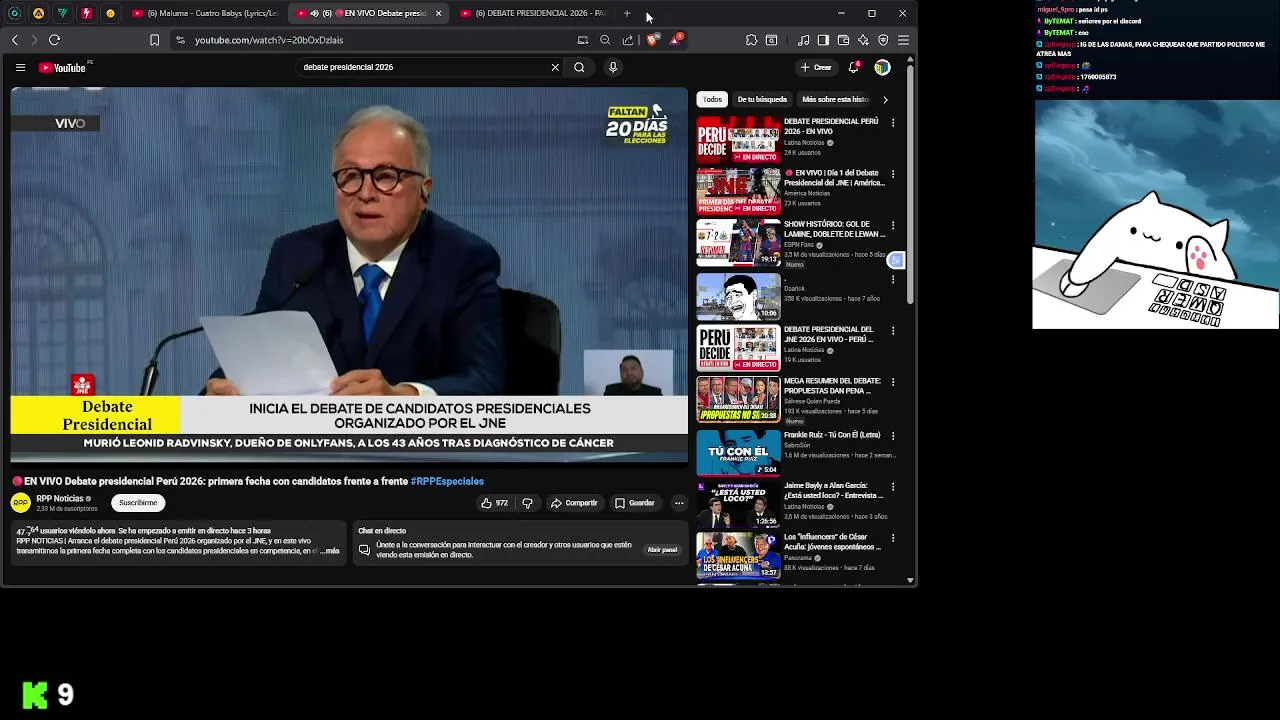Dislike the video

pos(527,503)
